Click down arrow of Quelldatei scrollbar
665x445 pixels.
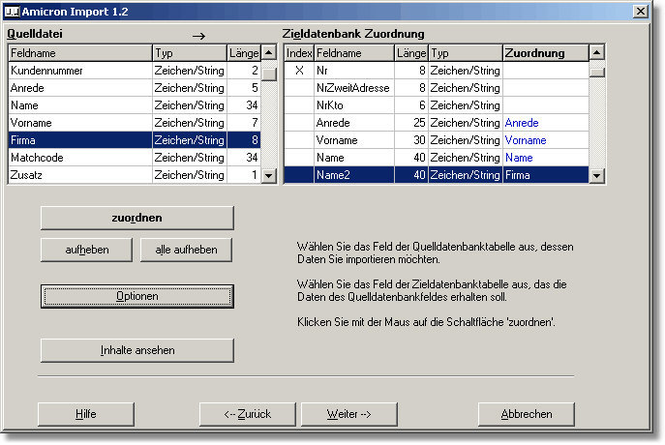tap(269, 175)
